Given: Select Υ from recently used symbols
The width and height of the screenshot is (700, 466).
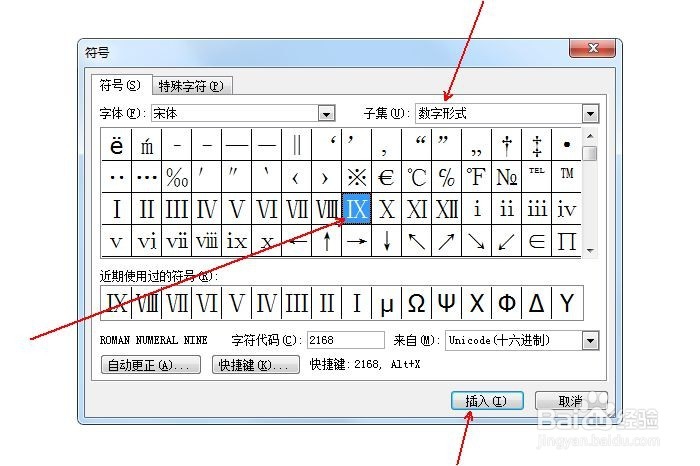Looking at the screenshot, I should click(567, 303).
